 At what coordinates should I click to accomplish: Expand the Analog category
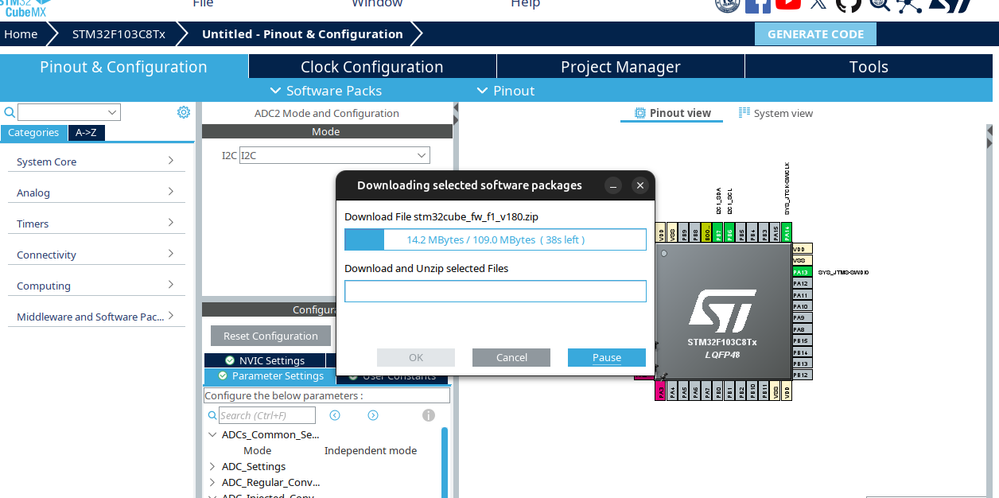tap(96, 192)
